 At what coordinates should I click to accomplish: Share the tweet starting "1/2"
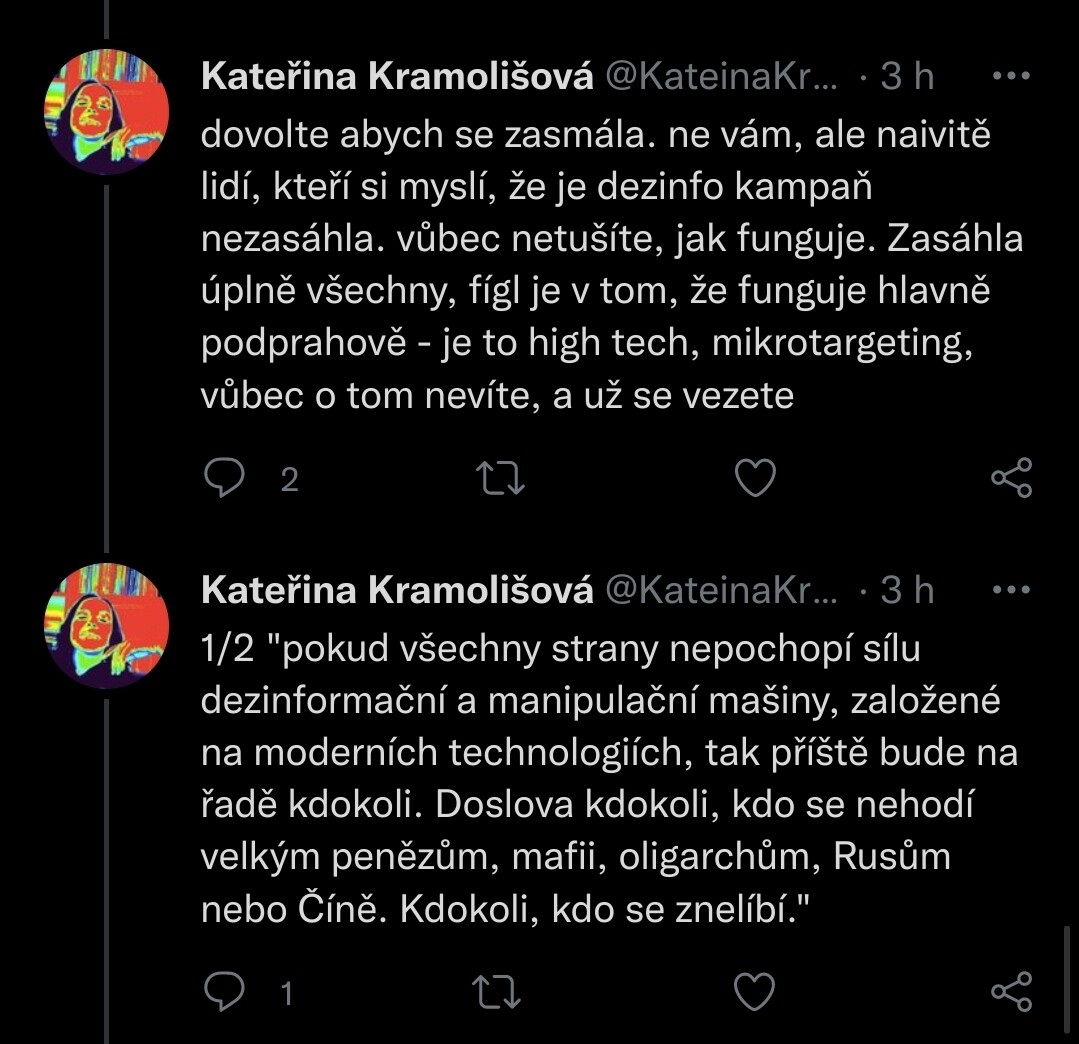(1010, 992)
